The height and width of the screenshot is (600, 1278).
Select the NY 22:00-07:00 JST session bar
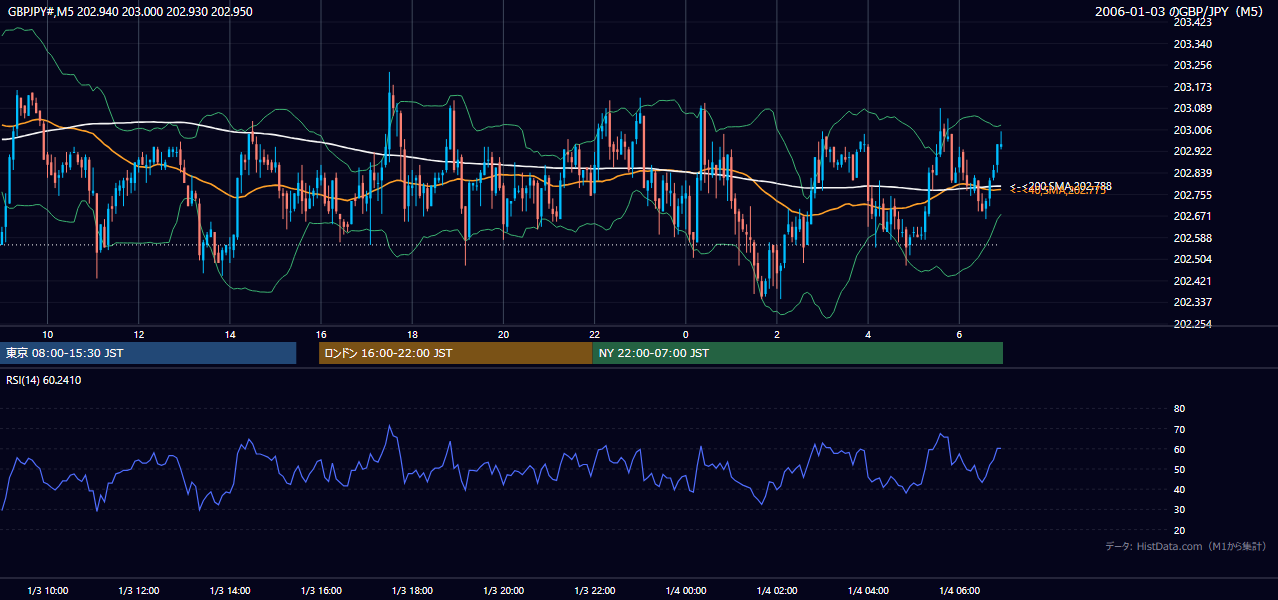click(x=798, y=353)
